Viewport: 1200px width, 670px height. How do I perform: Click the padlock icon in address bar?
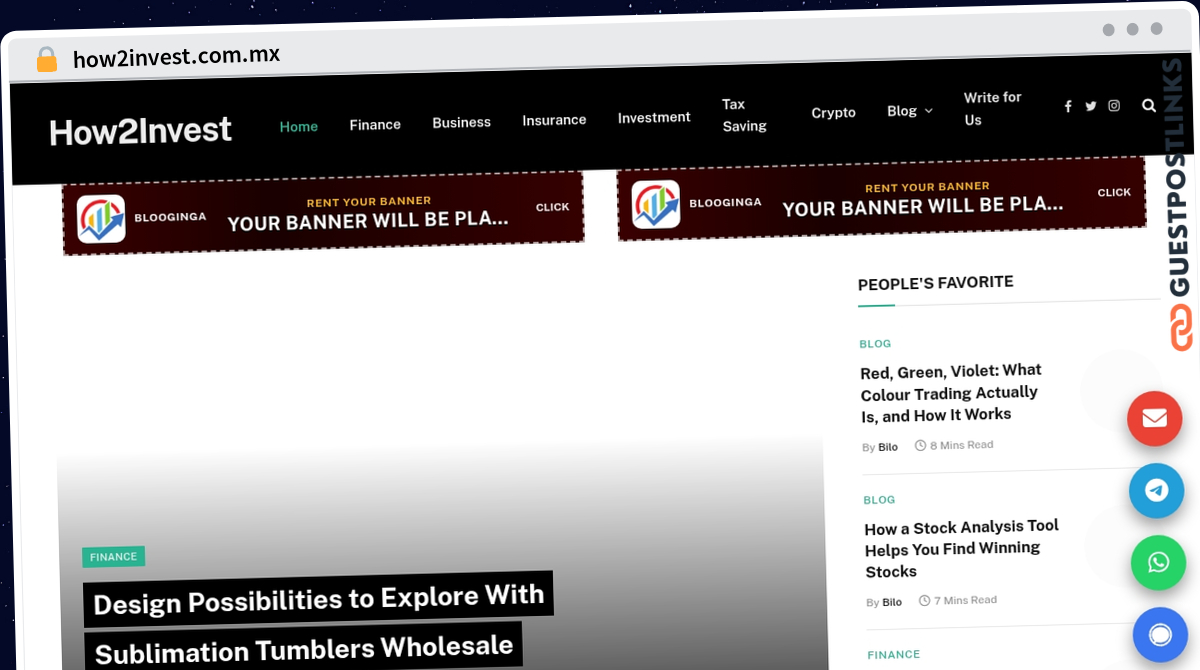point(47,59)
